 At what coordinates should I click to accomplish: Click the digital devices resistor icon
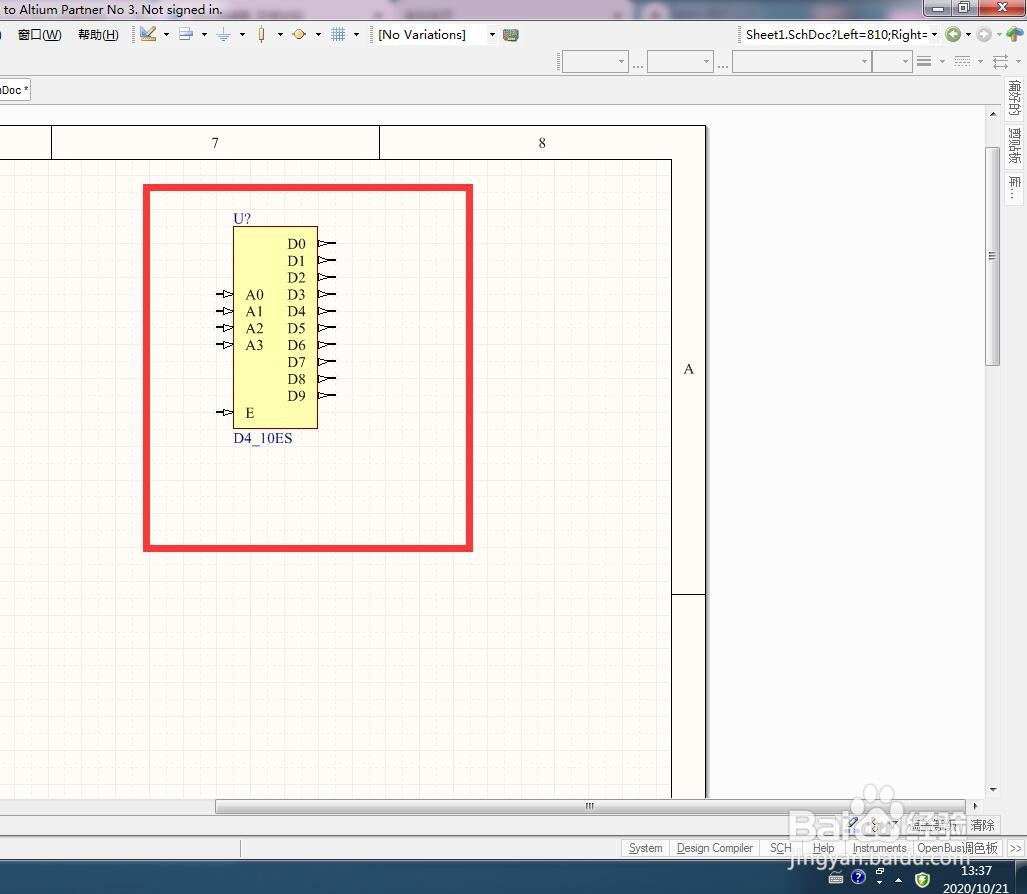pos(261,34)
